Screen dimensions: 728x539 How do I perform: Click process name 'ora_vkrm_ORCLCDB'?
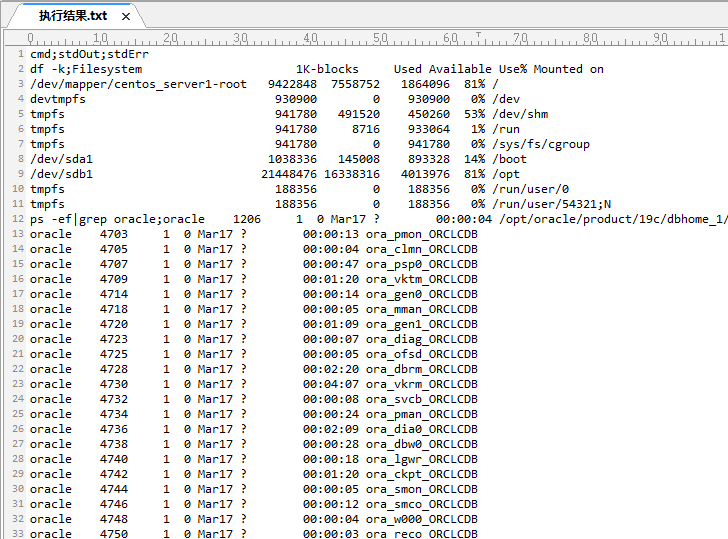[x=422, y=384]
